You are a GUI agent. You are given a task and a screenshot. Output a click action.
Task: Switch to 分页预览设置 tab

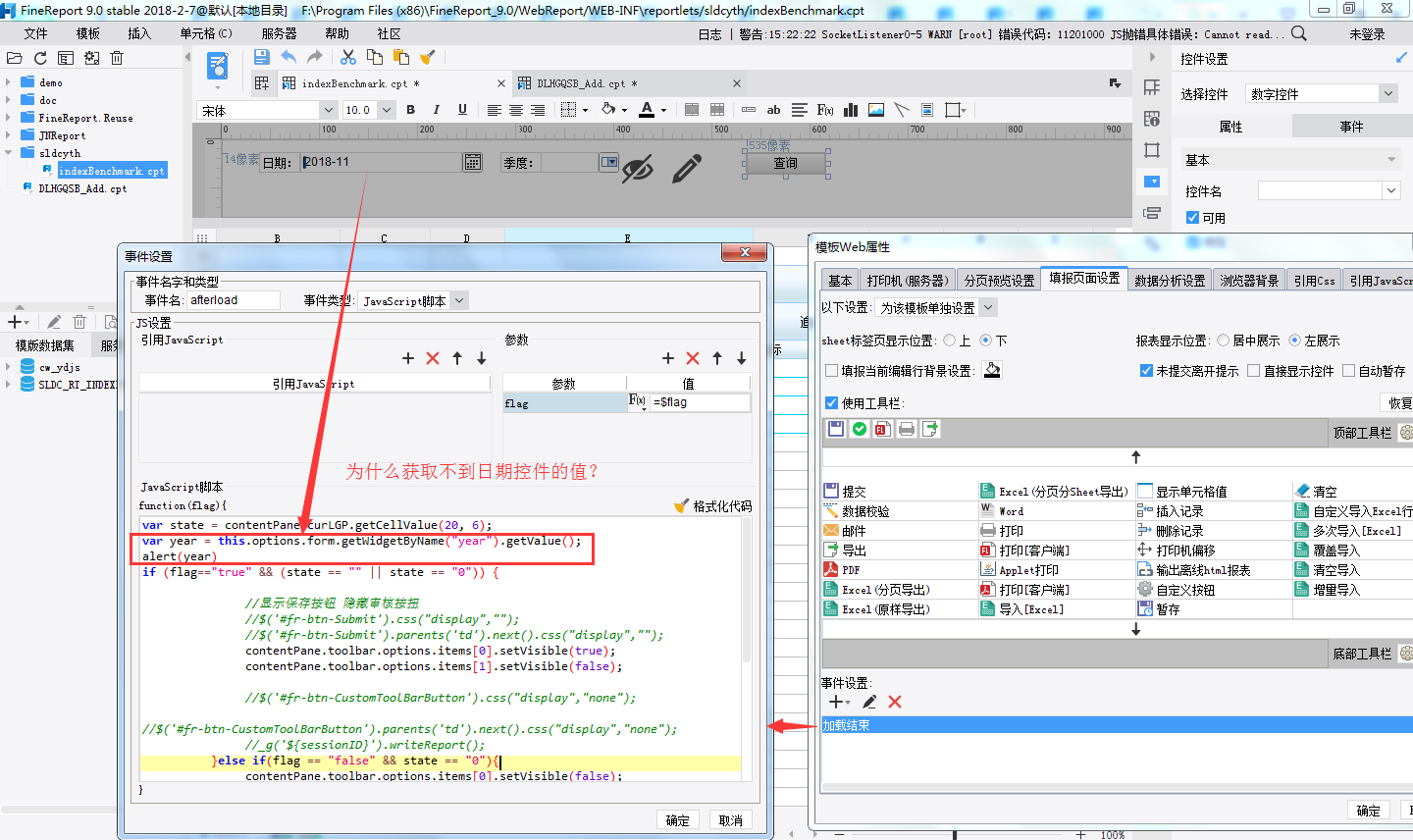click(999, 281)
